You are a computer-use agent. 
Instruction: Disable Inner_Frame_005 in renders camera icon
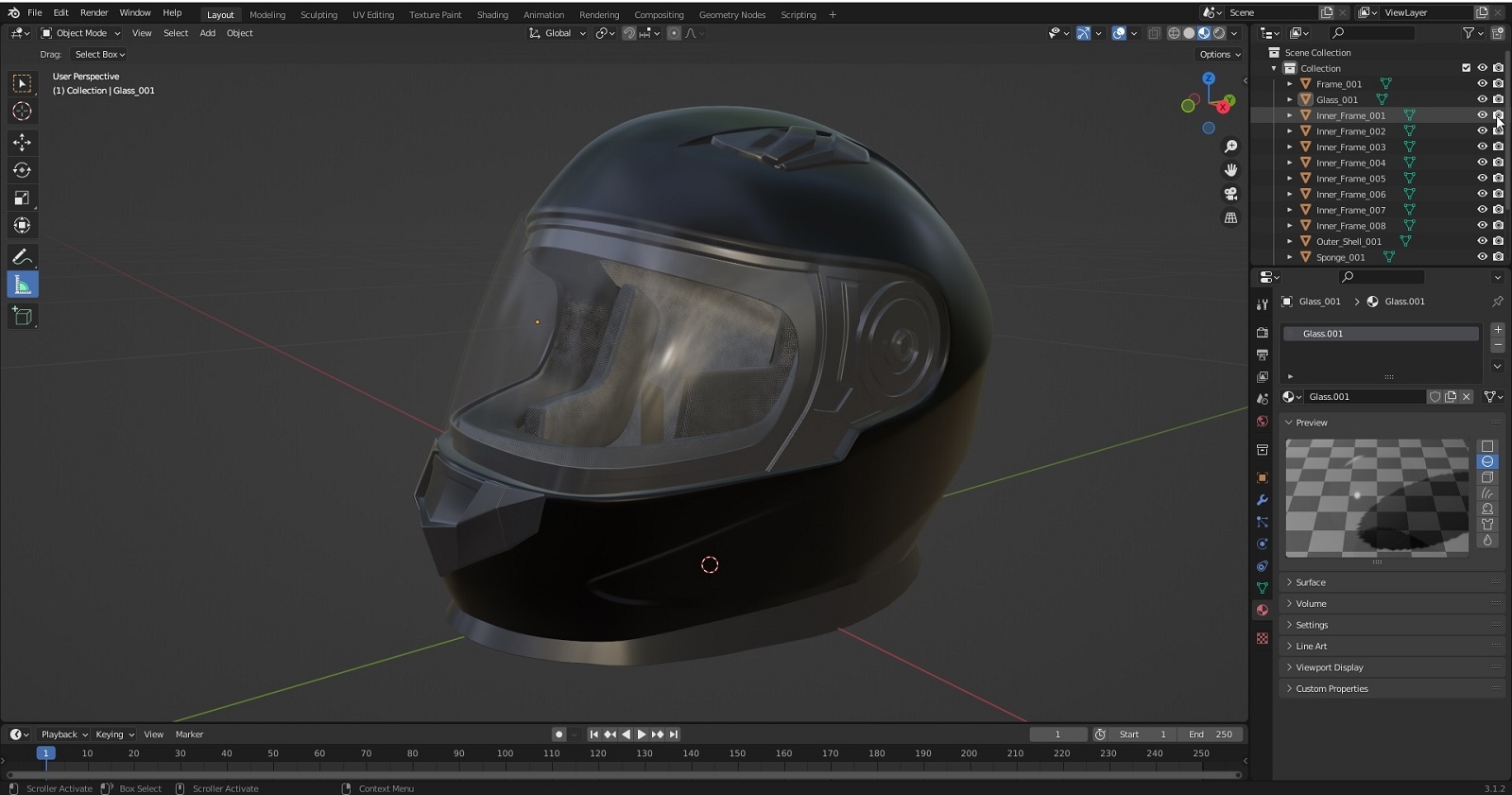pyautogui.click(x=1498, y=179)
